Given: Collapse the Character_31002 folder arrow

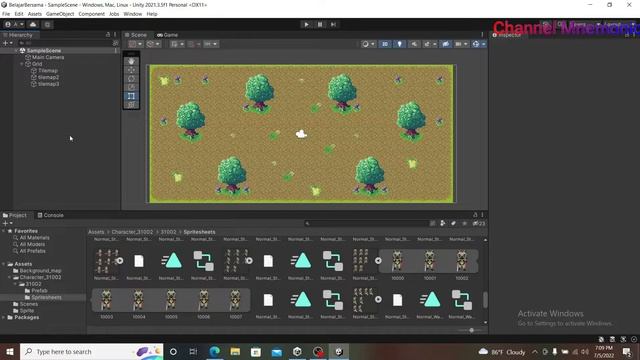Looking at the screenshot, I should [x=10, y=277].
